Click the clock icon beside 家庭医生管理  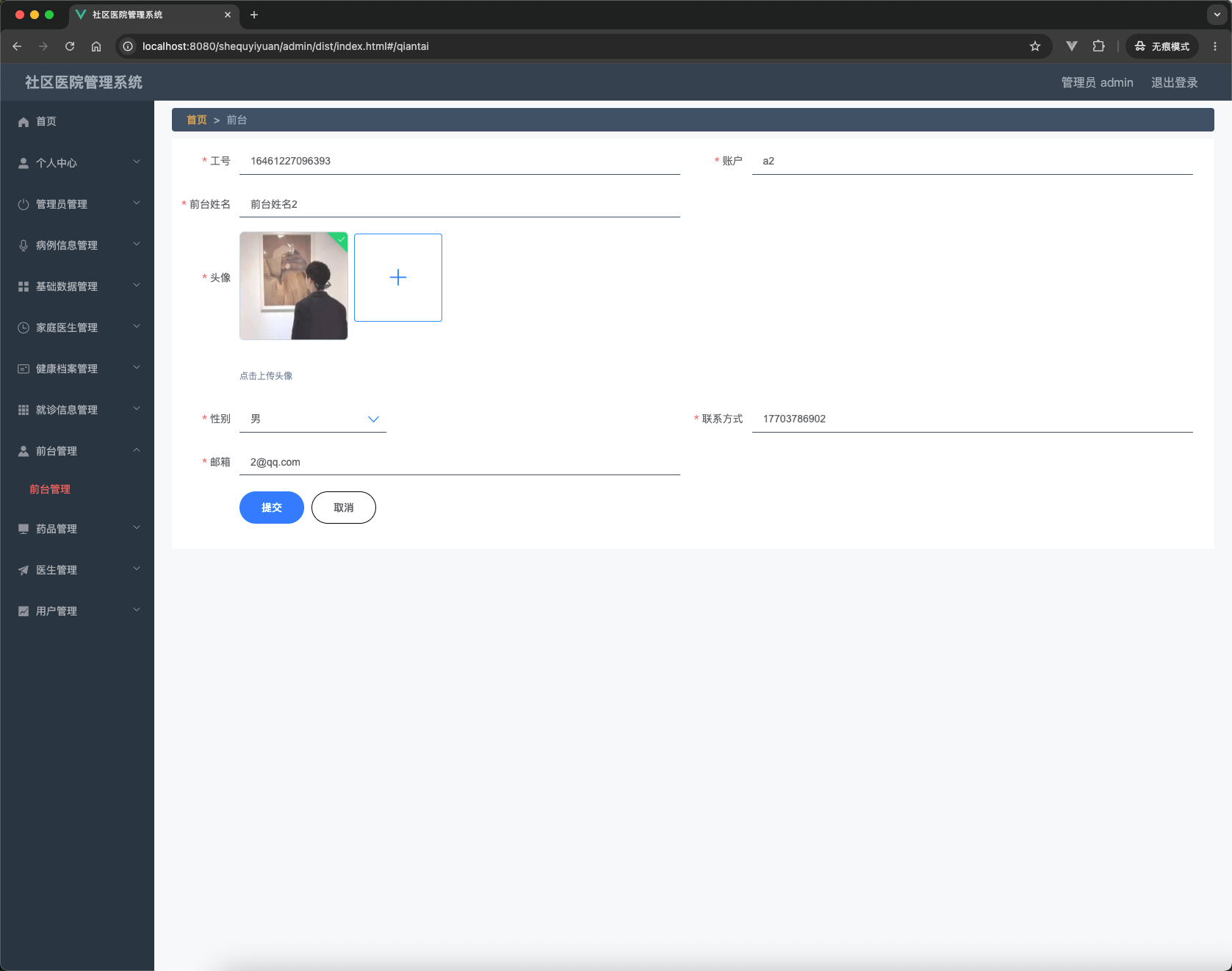(24, 328)
